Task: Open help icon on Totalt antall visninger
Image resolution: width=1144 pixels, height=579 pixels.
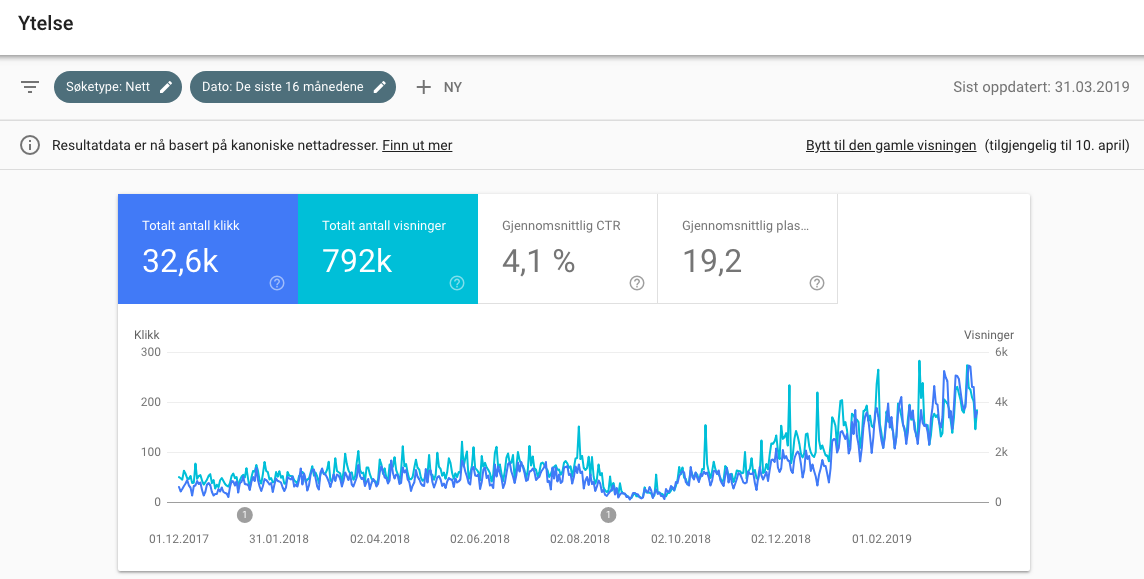Action: point(457,283)
